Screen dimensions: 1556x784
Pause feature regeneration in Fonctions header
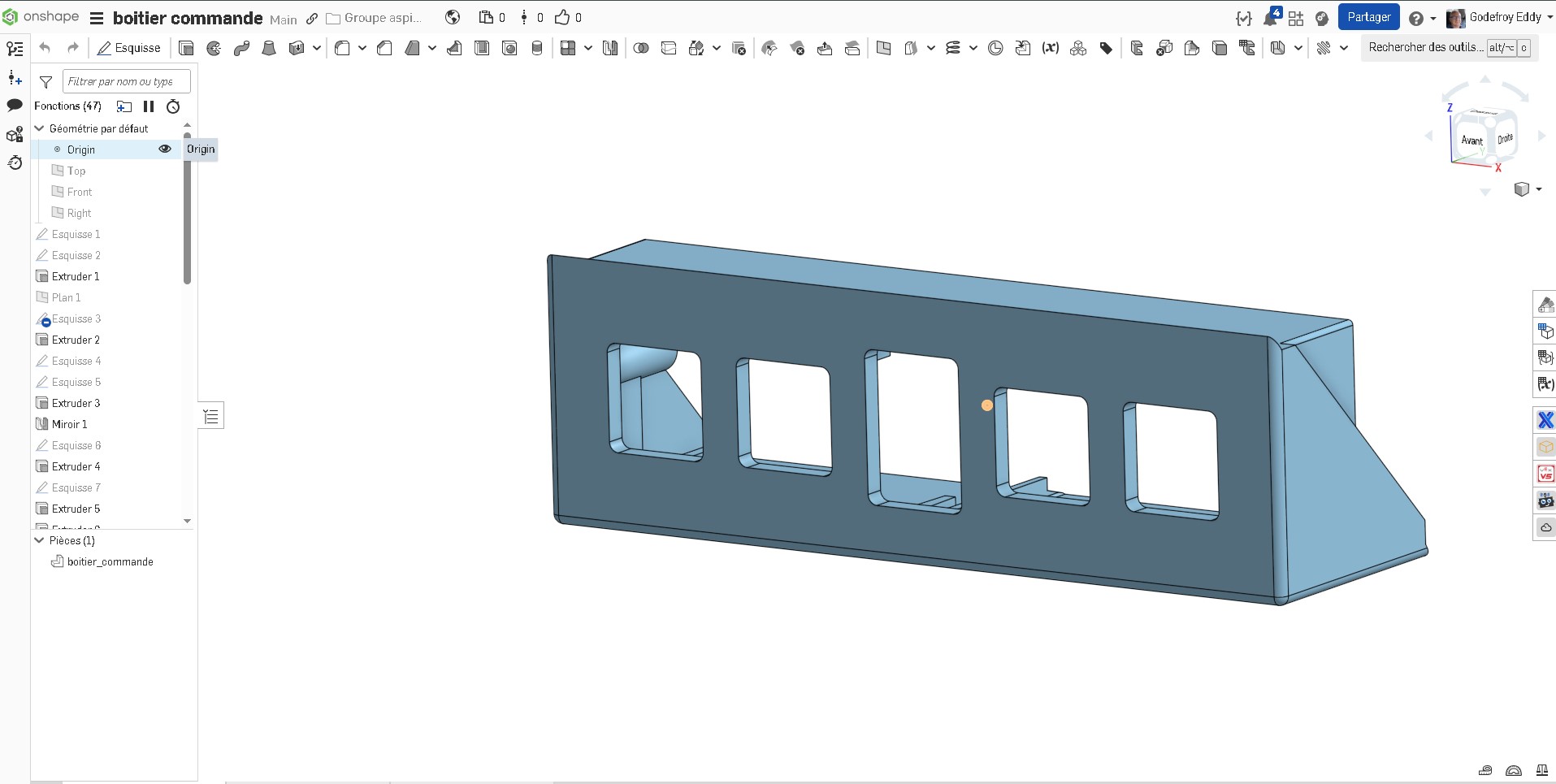pos(149,106)
